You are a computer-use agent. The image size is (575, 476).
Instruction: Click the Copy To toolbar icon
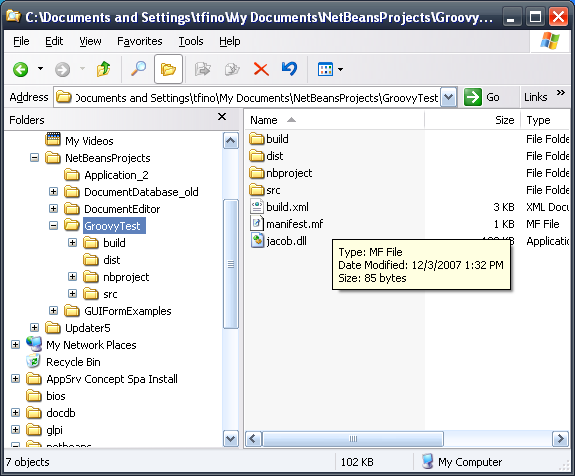pyautogui.click(x=232, y=69)
